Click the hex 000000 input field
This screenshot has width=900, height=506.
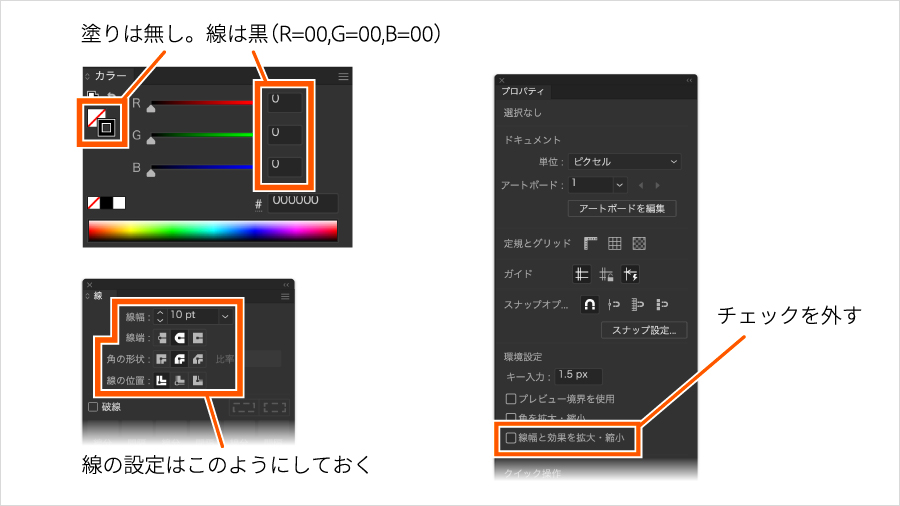(x=303, y=203)
